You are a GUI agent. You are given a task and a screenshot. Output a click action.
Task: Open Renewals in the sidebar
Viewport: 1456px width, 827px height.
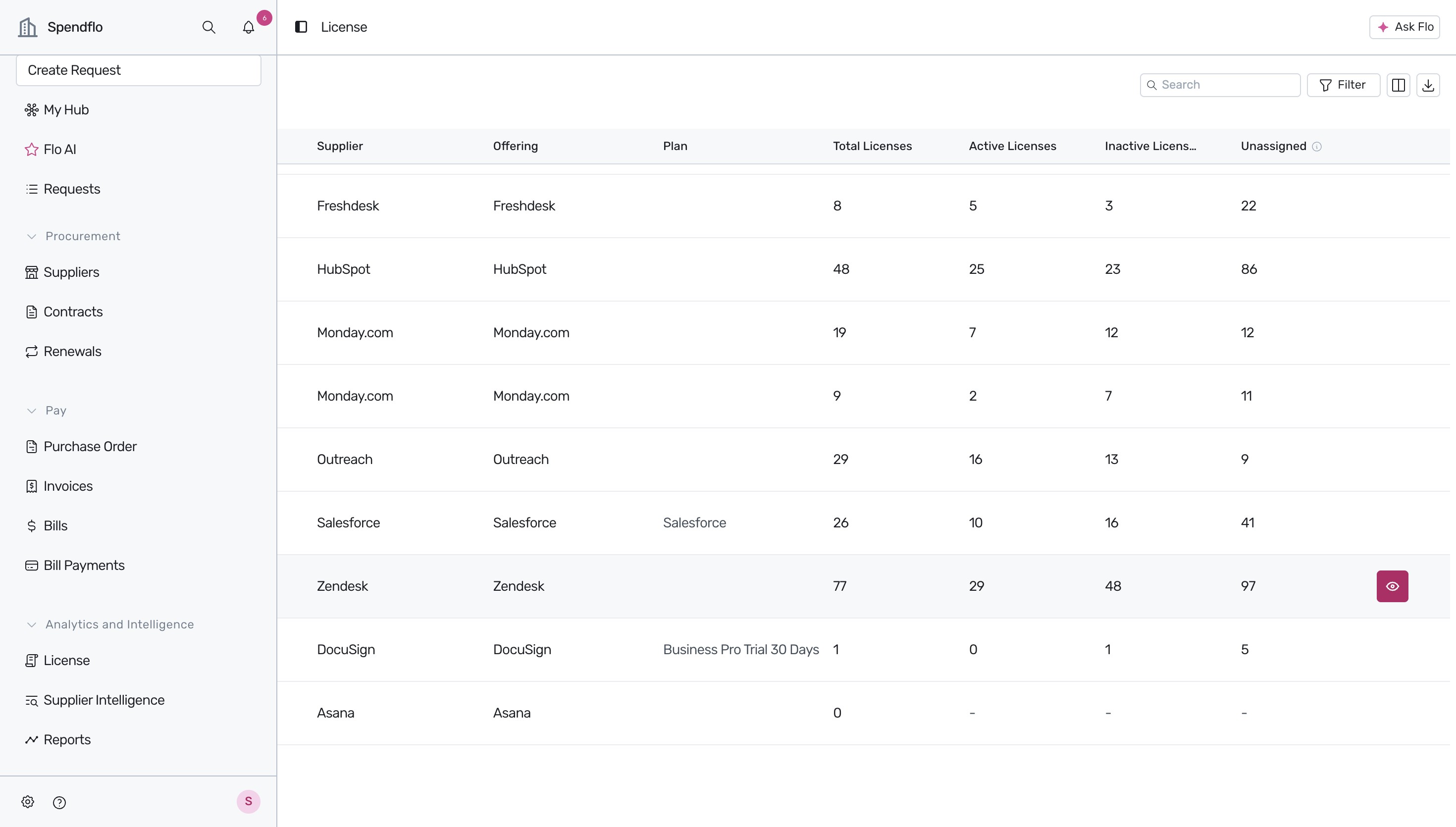tap(72, 352)
